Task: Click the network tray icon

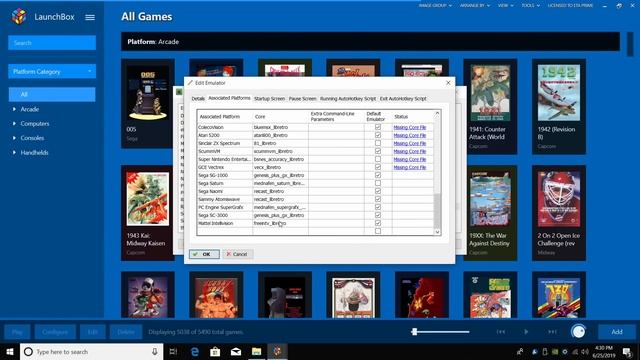Action: point(575,351)
